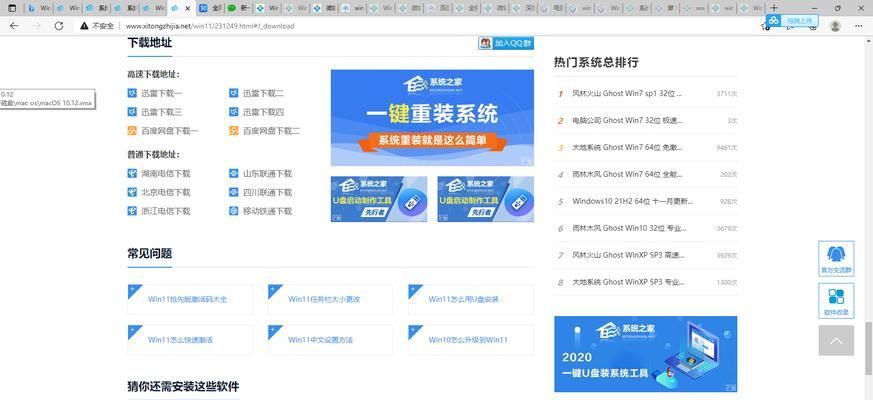This screenshot has width=873, height=400.
Task: Click the 3711次 download count text
Action: tap(727, 94)
